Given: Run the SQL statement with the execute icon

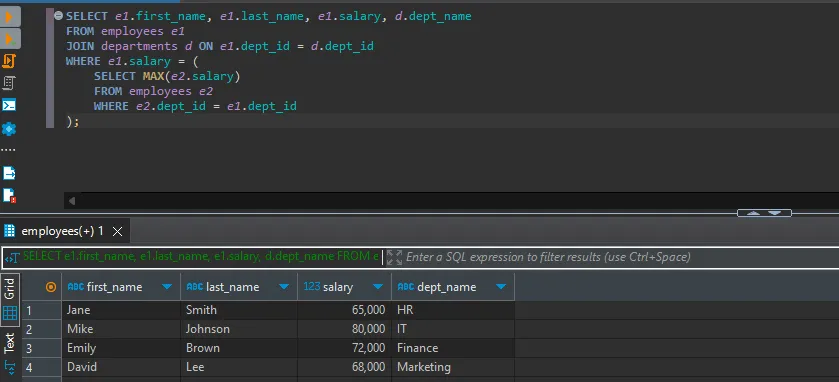Looking at the screenshot, I should (x=10, y=17).
